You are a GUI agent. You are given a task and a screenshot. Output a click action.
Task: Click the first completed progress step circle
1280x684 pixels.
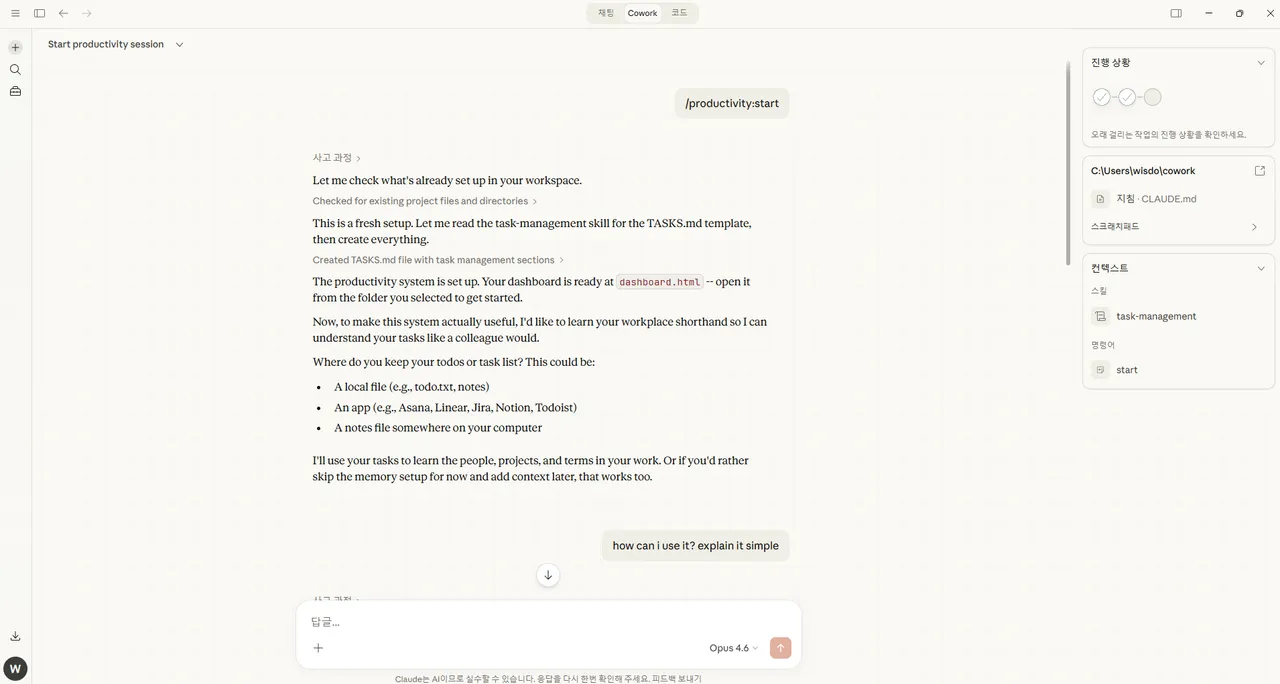[1101, 97]
